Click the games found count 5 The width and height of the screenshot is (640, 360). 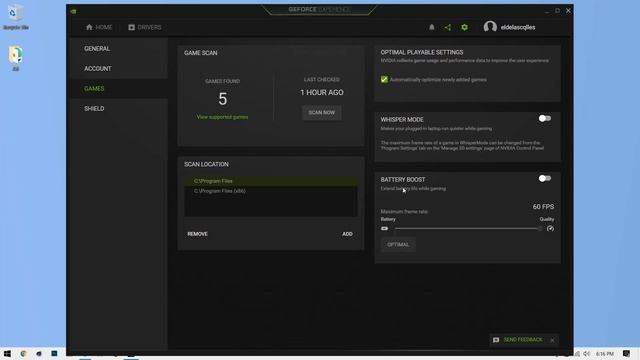[x=222, y=99]
